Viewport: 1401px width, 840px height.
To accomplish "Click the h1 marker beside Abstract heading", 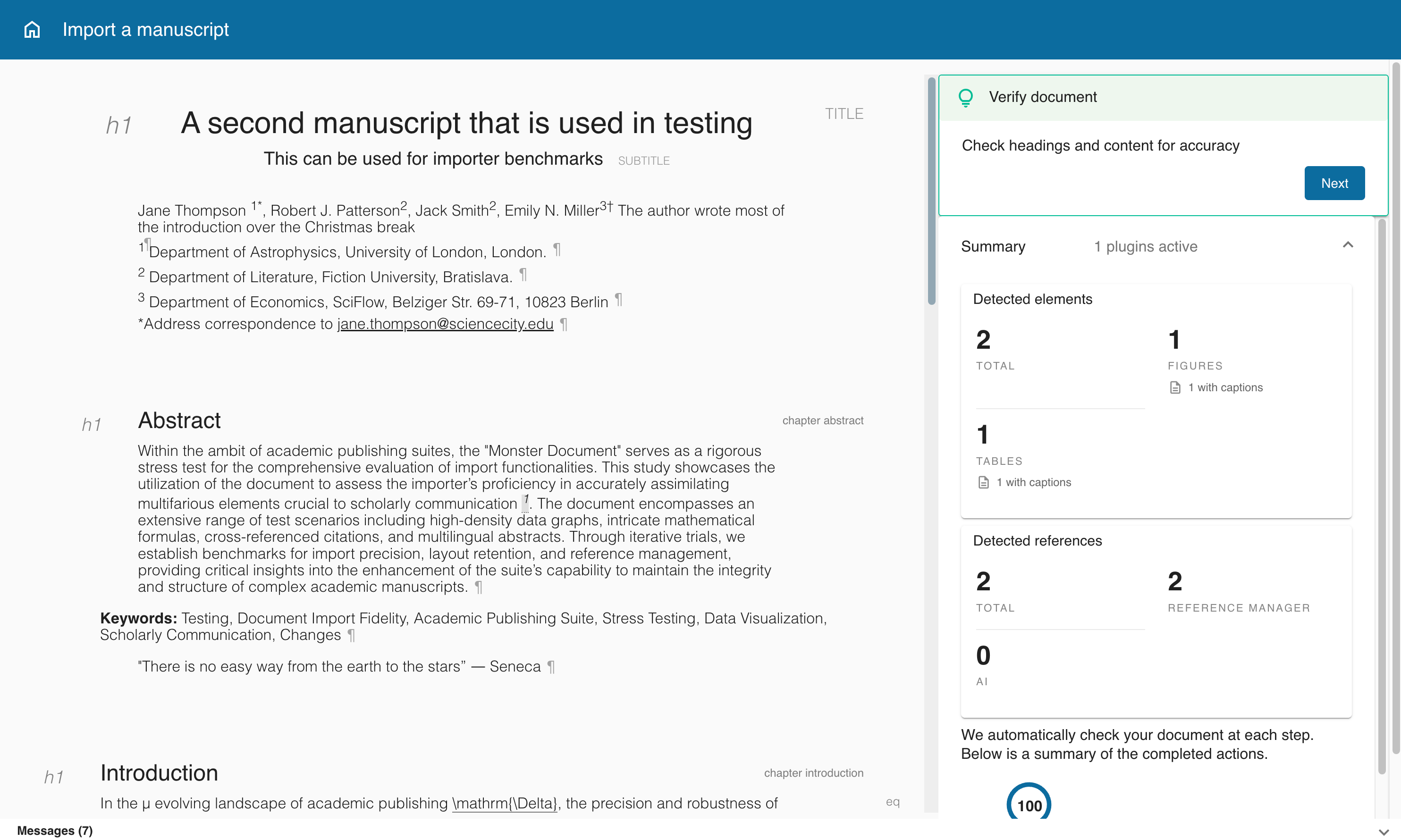I will pos(92,425).
